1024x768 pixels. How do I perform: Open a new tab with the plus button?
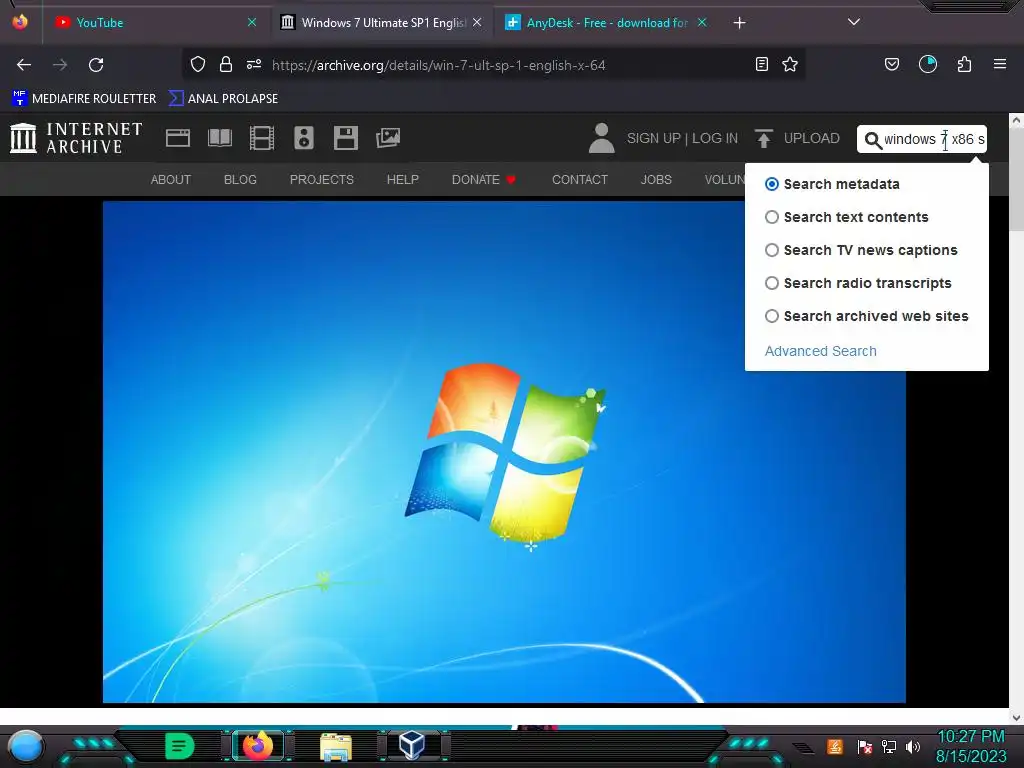coord(739,23)
